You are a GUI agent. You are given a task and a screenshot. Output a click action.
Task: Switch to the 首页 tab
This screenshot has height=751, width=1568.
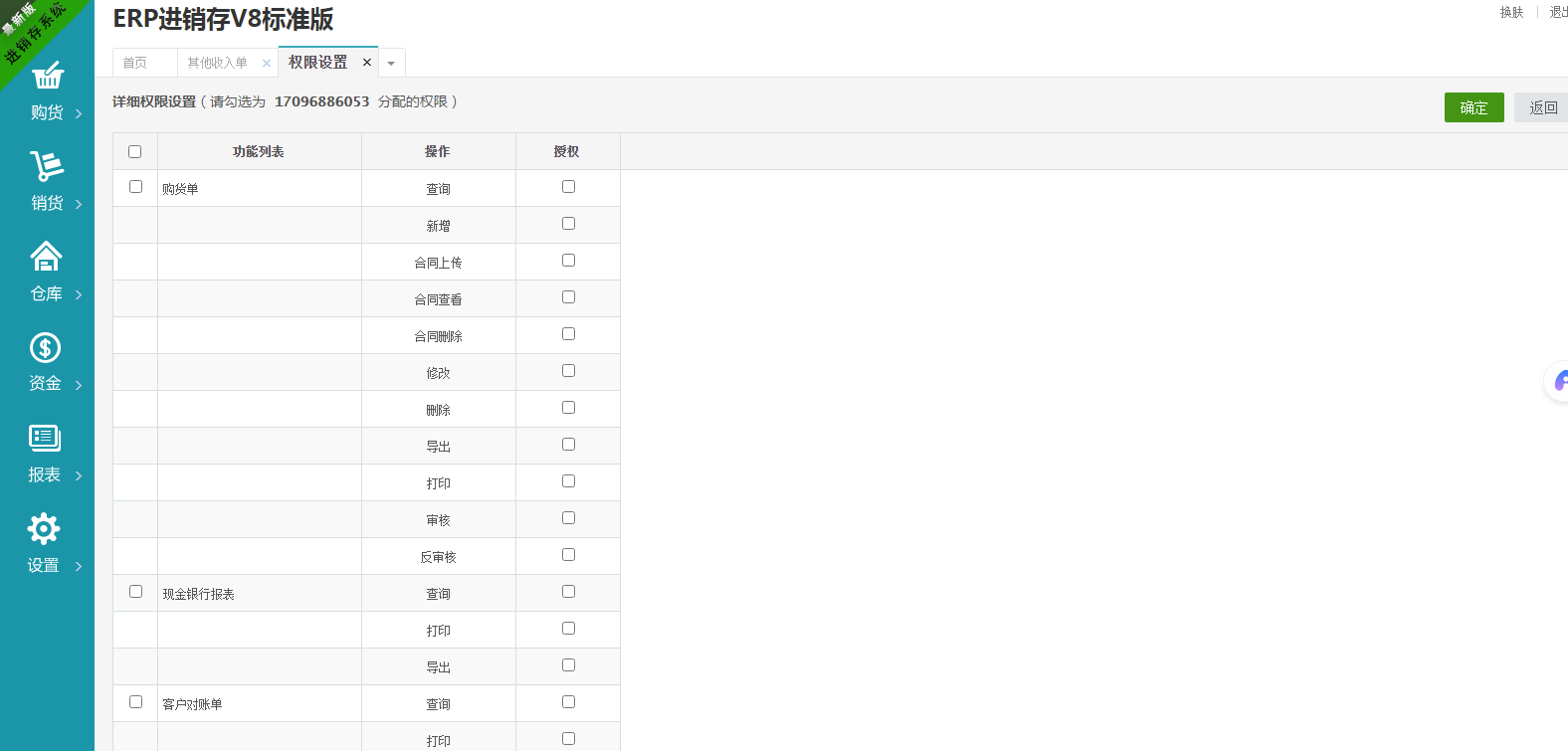[135, 63]
